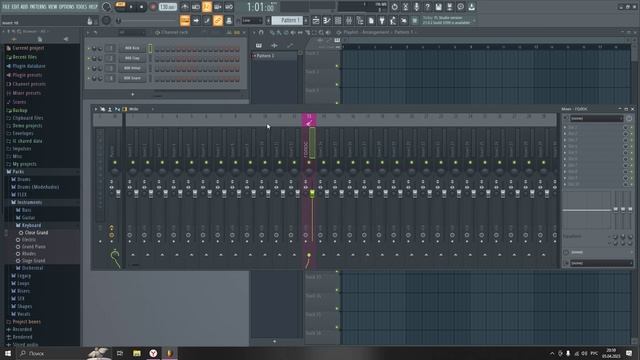Click the red Record button
This screenshot has width=640, height=360.
click(x=153, y=7)
